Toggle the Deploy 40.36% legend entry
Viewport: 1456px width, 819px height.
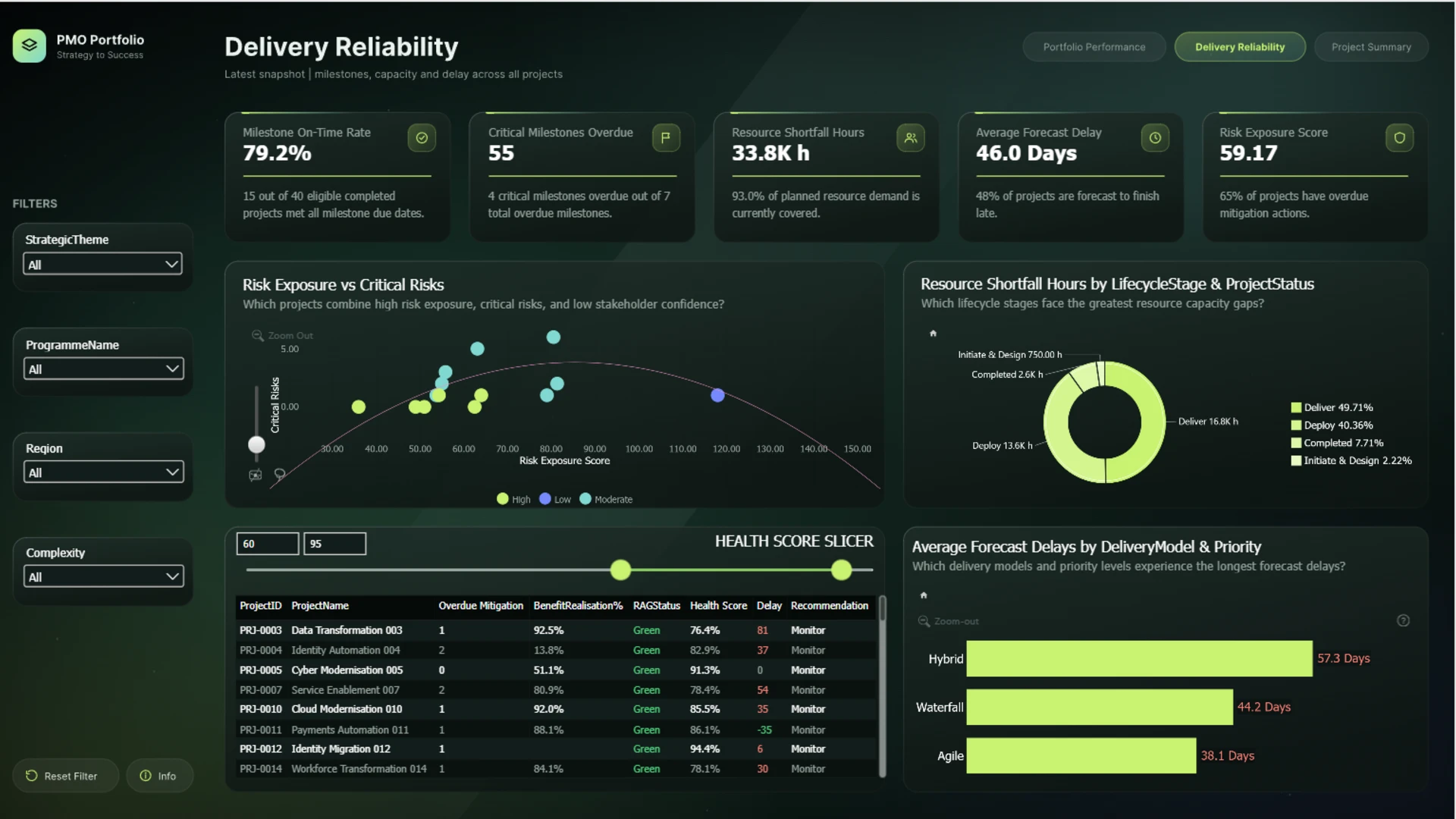coord(1332,425)
